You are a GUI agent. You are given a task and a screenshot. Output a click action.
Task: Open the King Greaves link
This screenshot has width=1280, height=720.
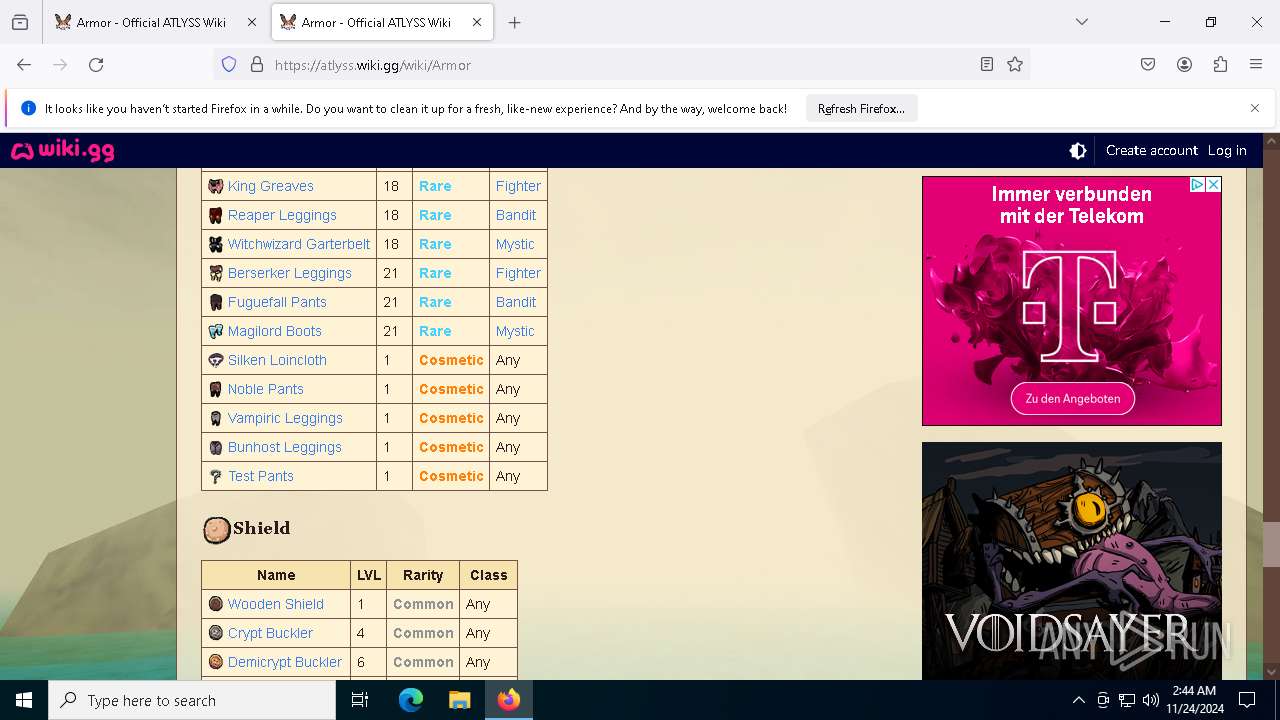click(270, 186)
